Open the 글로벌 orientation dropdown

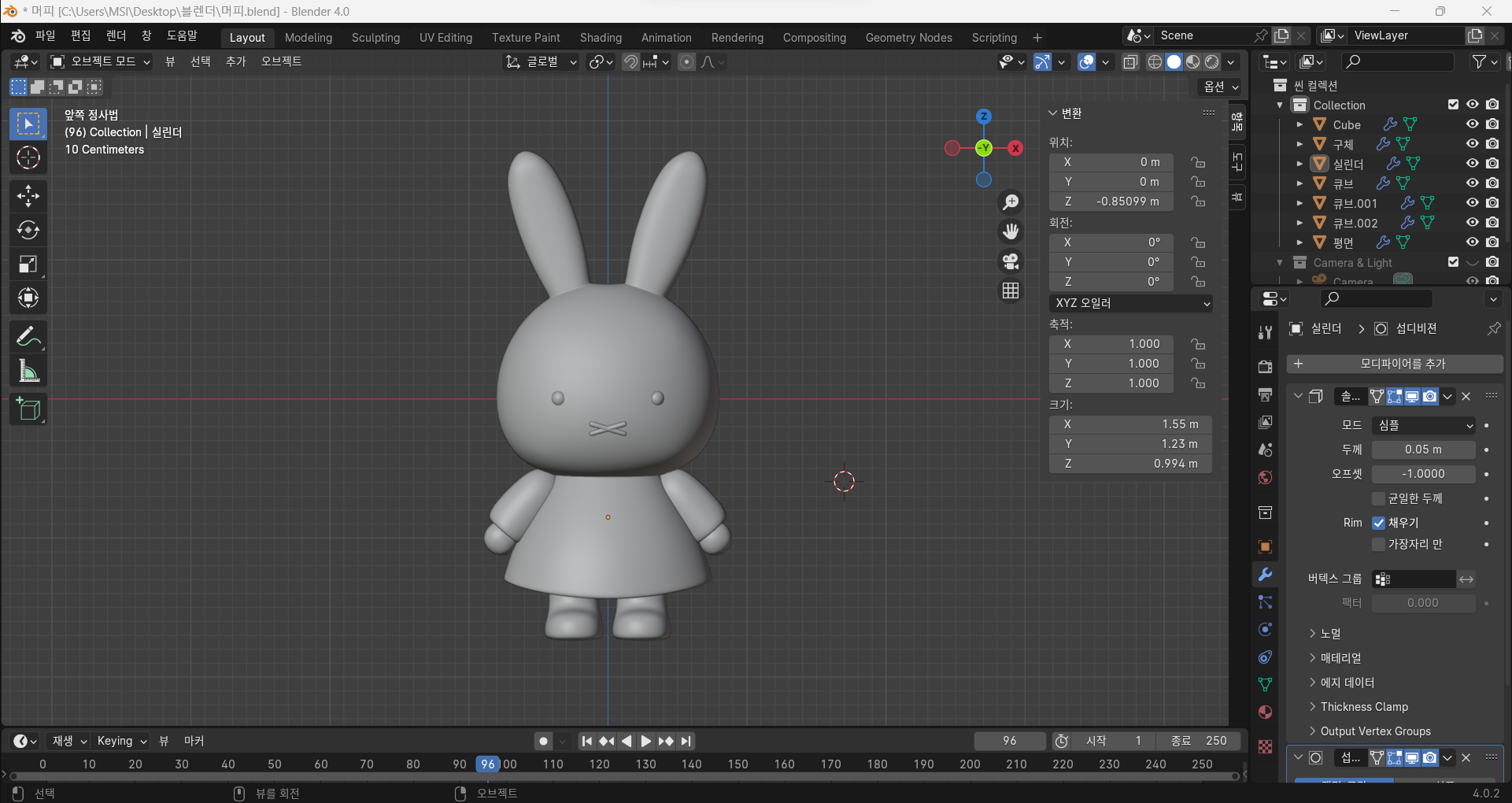(542, 61)
